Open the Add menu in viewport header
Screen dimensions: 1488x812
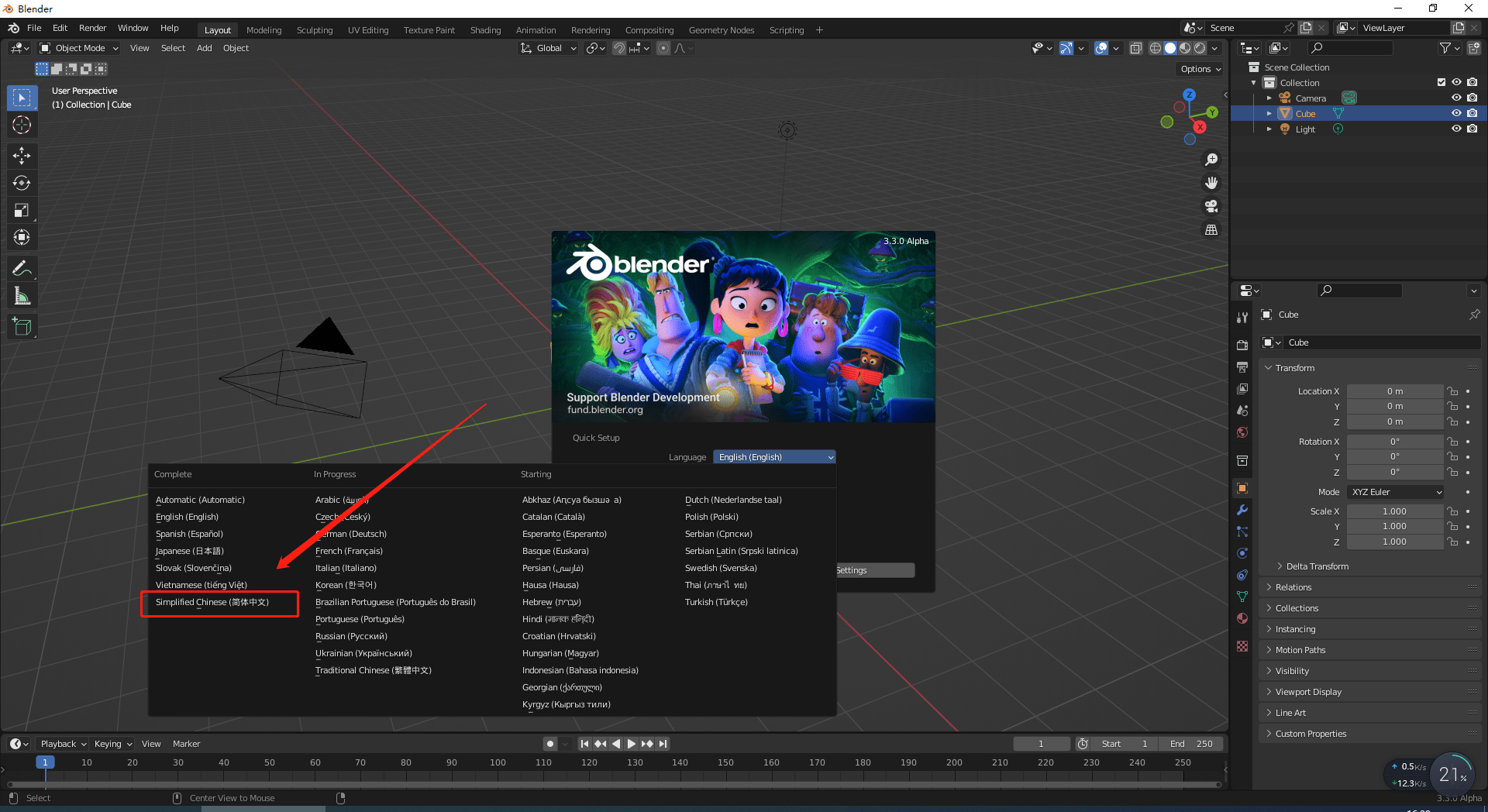pos(204,48)
